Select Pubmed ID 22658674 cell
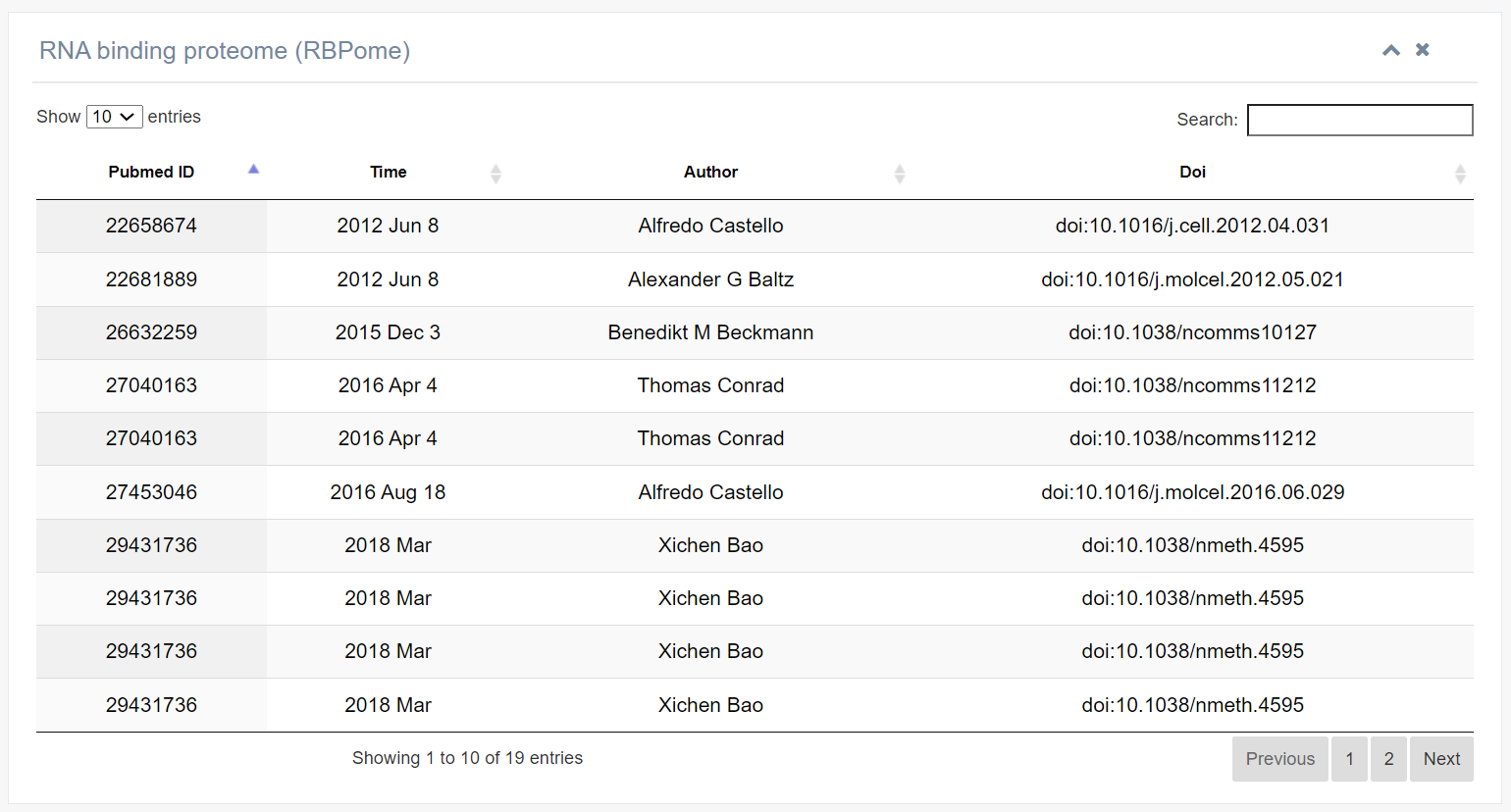Viewport: 1511px width, 812px height. point(151,226)
